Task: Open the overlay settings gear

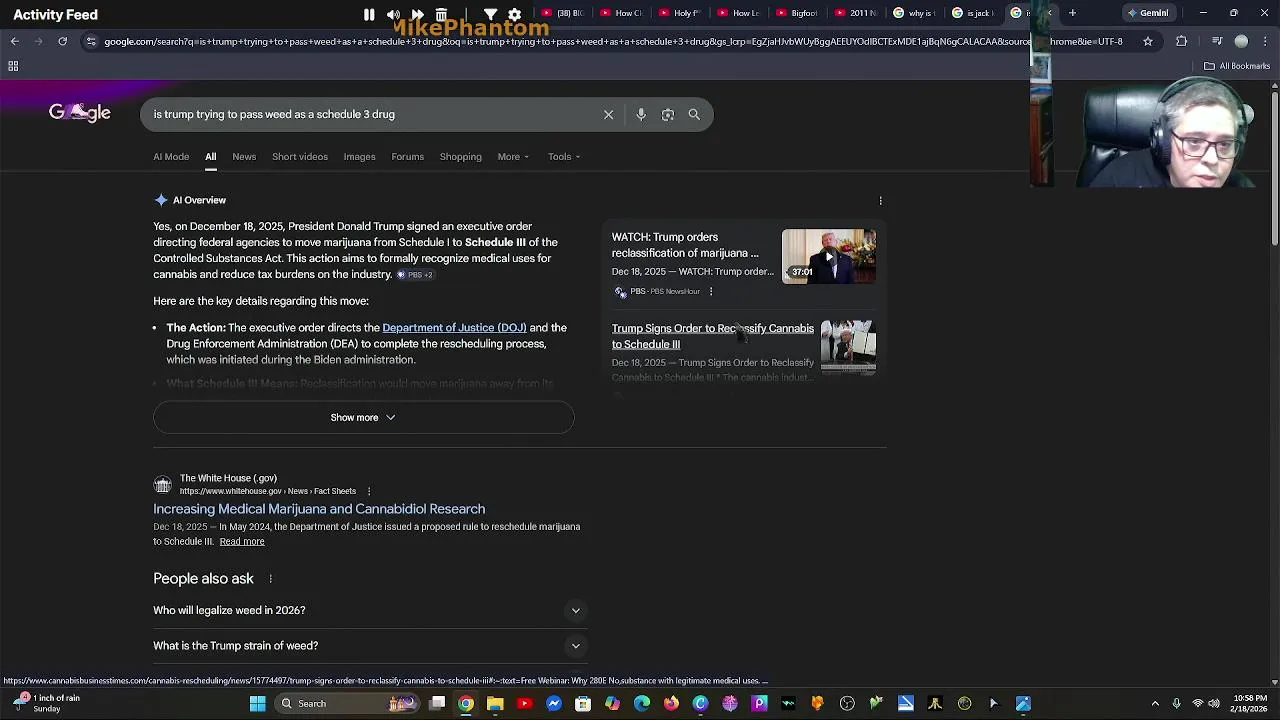Action: [514, 15]
